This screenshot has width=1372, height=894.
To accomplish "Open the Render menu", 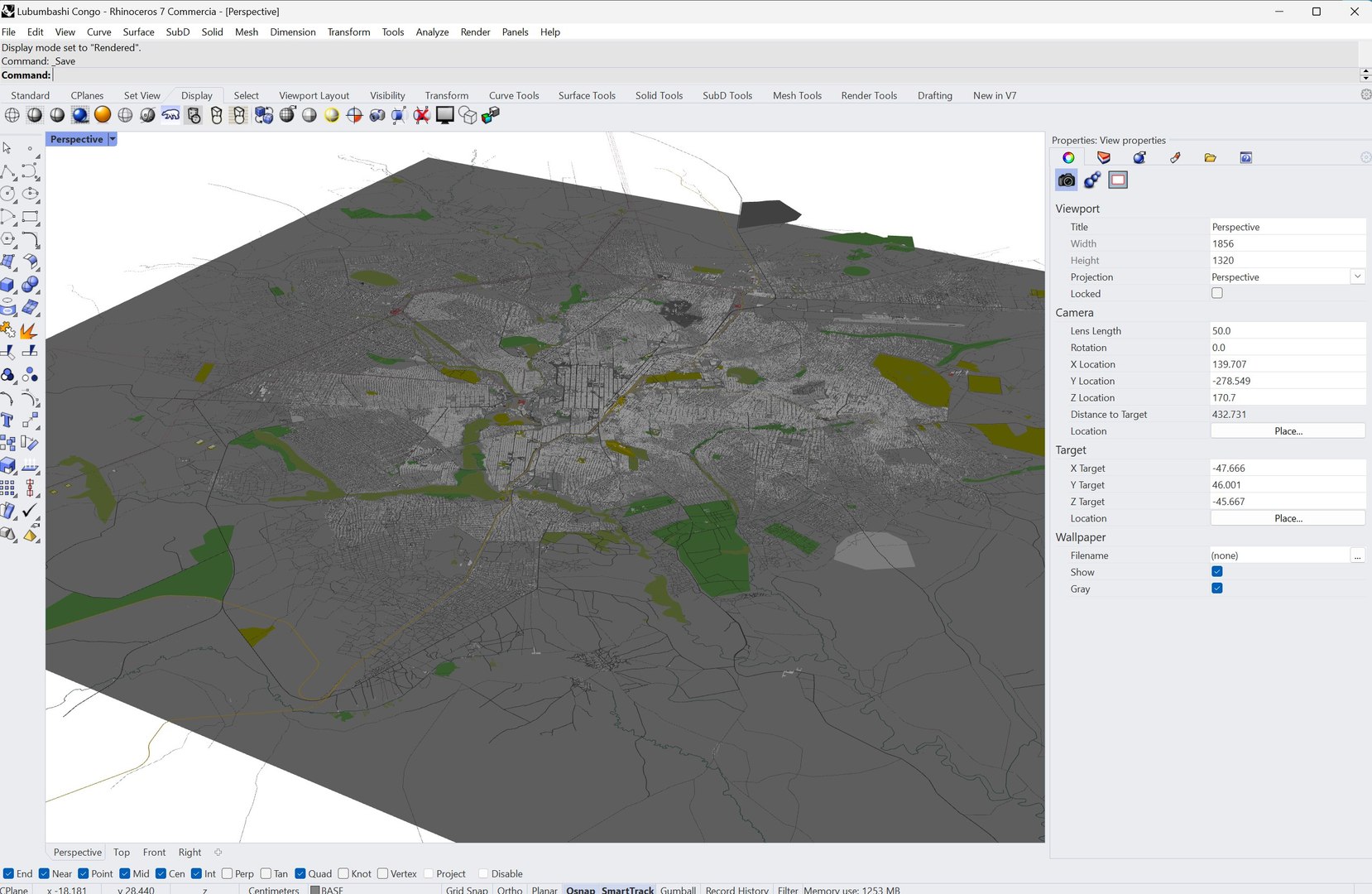I will pyautogui.click(x=475, y=31).
